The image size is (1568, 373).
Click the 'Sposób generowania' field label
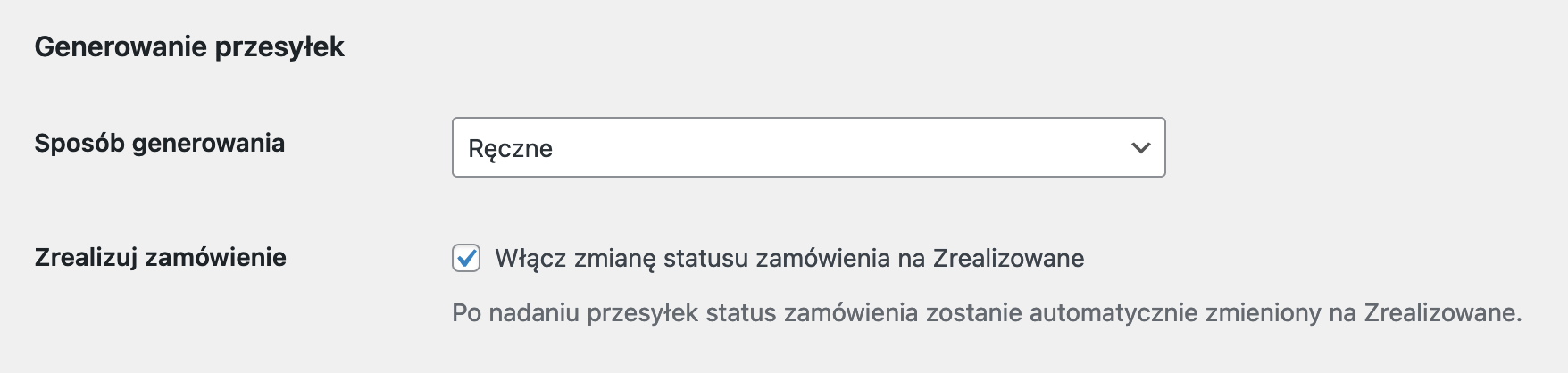pos(159,144)
